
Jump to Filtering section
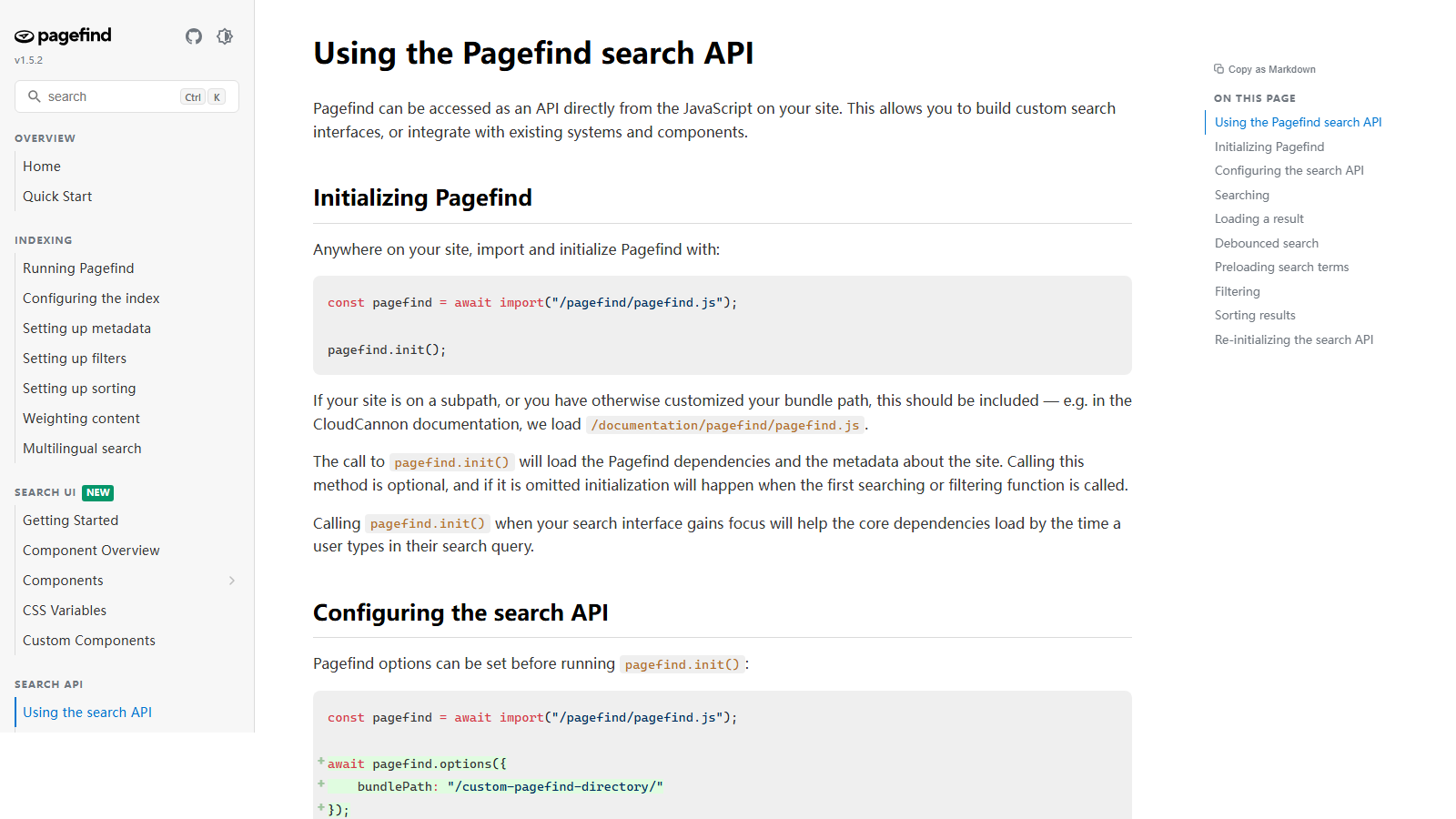click(x=1237, y=291)
